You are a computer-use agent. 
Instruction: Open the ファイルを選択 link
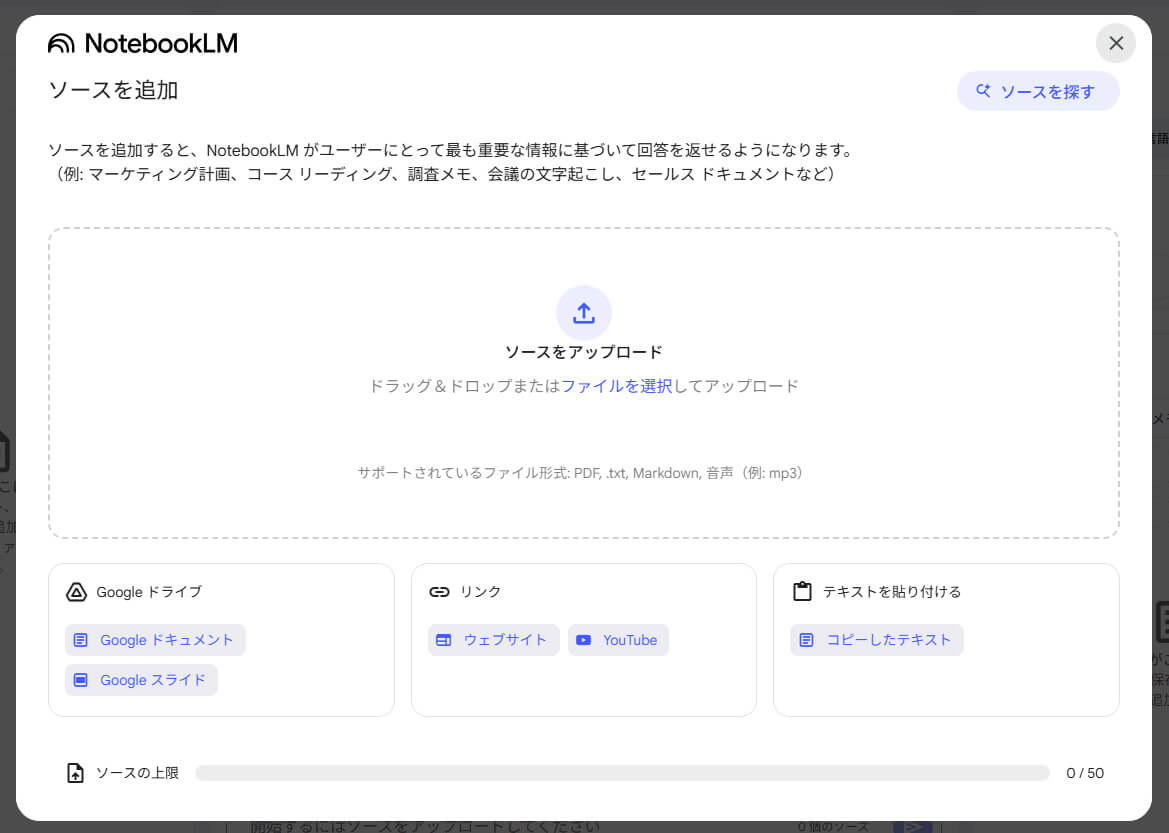point(617,386)
